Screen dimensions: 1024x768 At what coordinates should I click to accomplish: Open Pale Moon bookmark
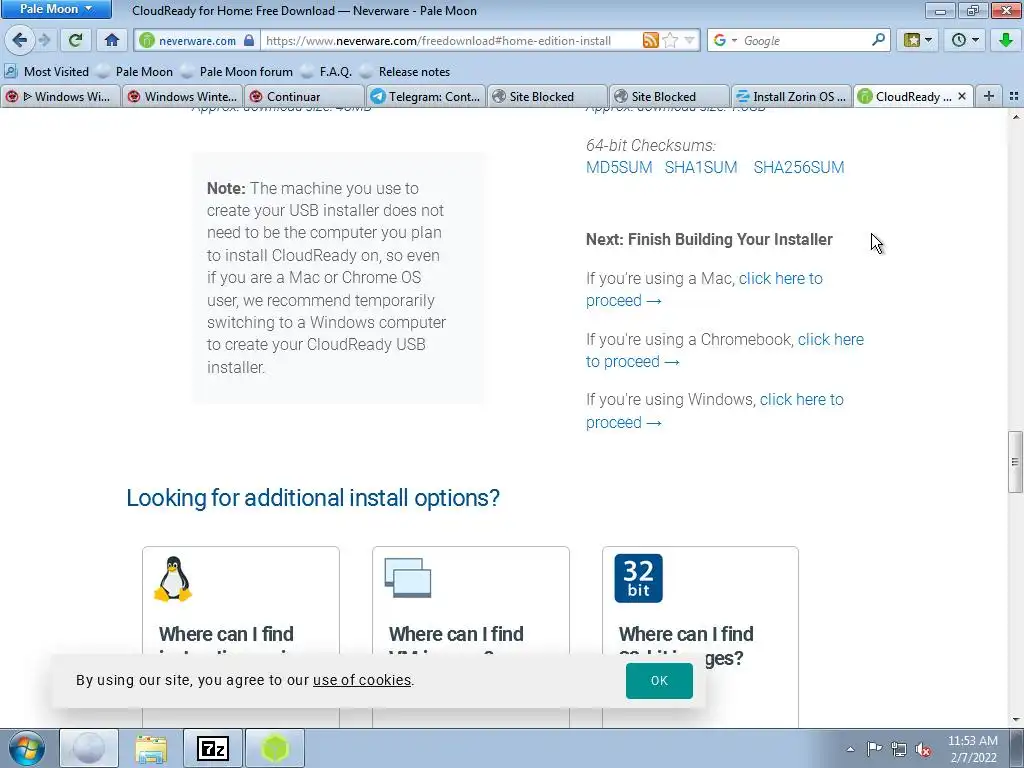pyautogui.click(x=135, y=71)
